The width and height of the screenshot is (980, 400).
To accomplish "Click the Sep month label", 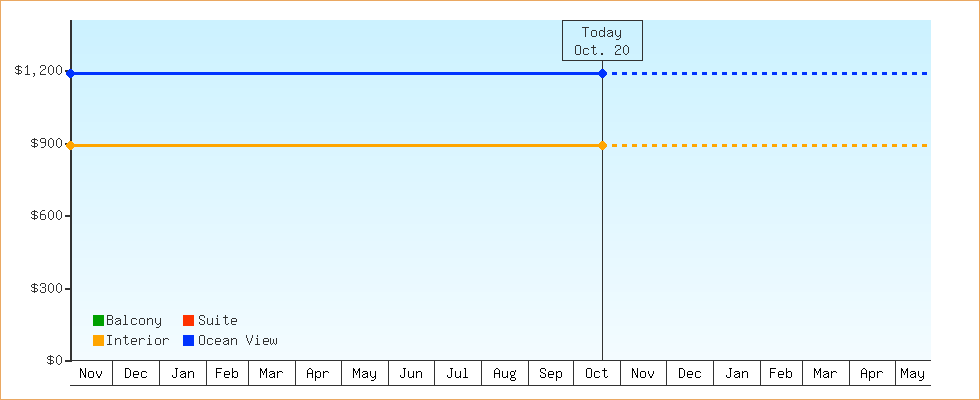I will tap(551, 373).
